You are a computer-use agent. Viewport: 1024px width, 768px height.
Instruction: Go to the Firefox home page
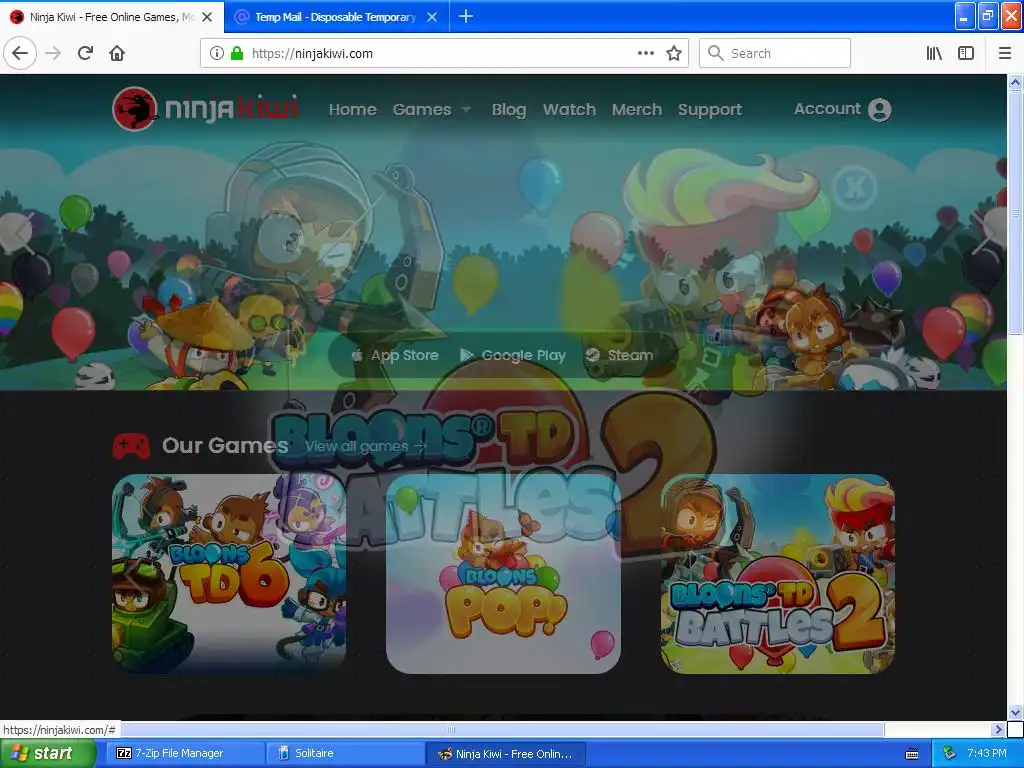point(117,53)
